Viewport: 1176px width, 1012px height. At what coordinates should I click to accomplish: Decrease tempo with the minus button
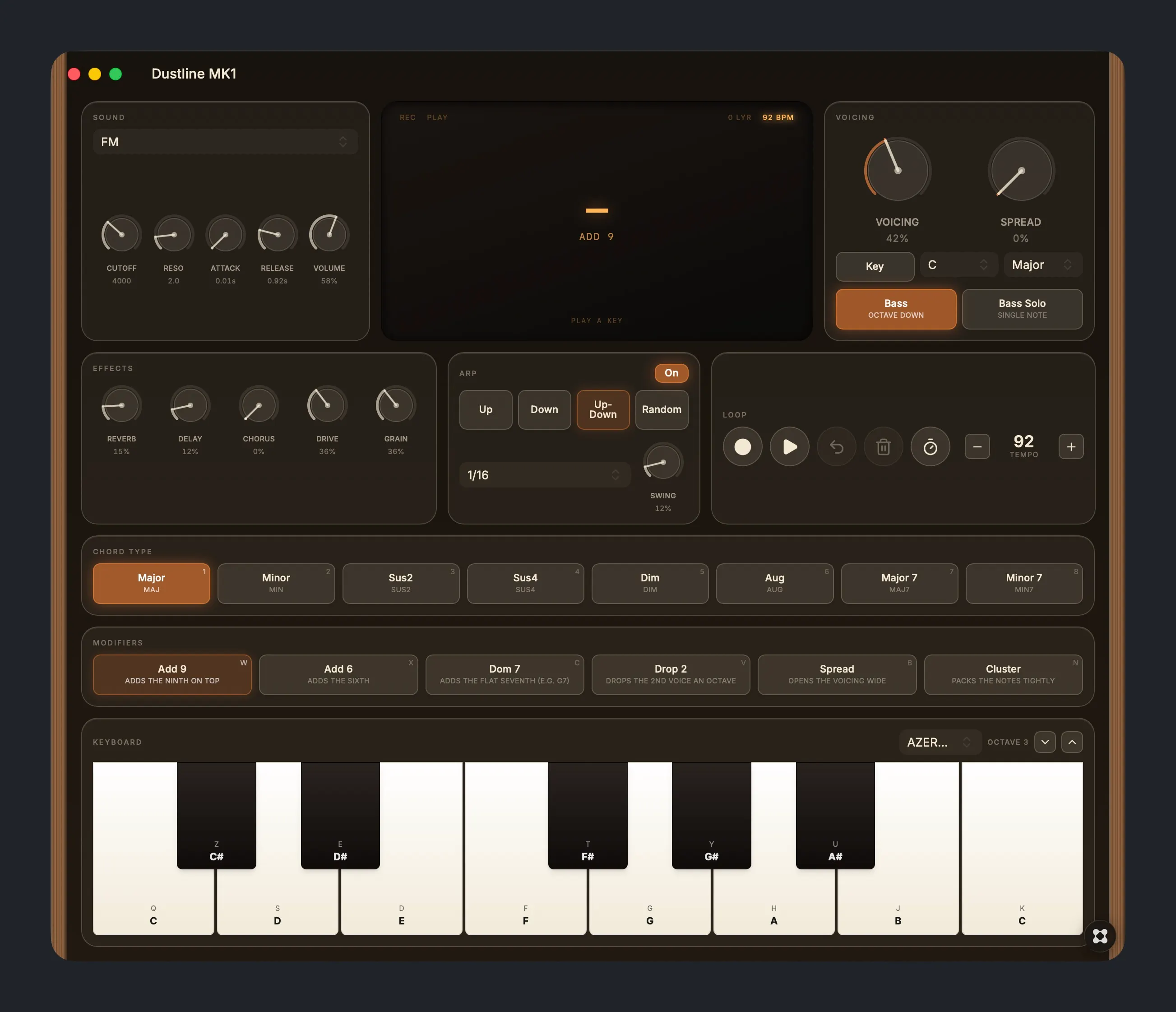click(x=977, y=447)
